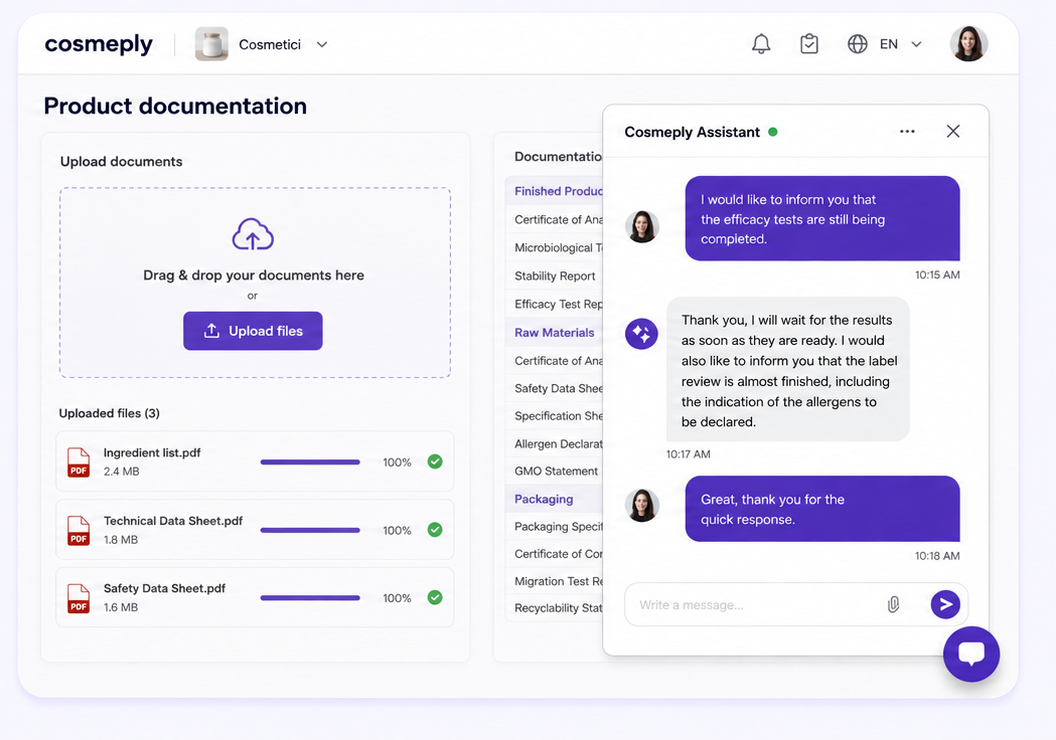This screenshot has height=740, width=1056.
Task: Open the user profile avatar in header
Action: [968, 44]
